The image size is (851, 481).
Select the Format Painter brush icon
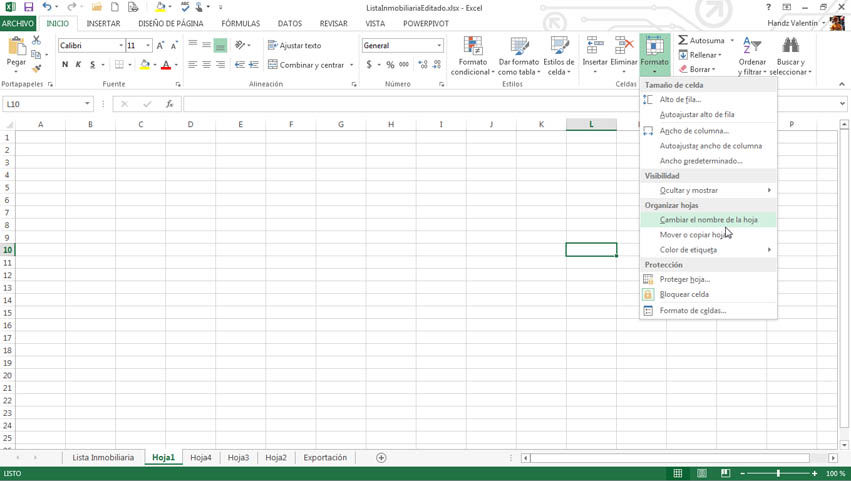click(x=37, y=68)
